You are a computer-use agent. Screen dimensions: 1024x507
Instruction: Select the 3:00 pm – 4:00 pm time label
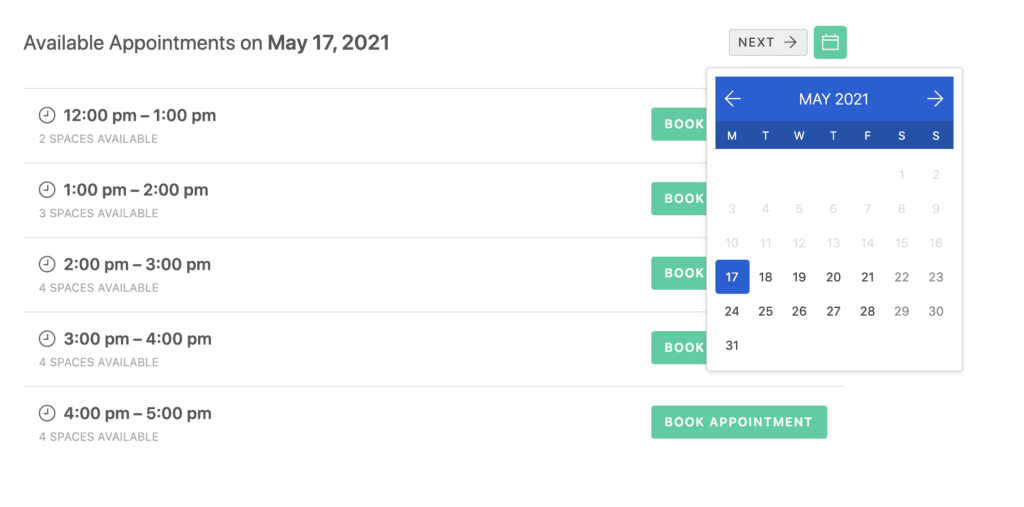click(138, 339)
